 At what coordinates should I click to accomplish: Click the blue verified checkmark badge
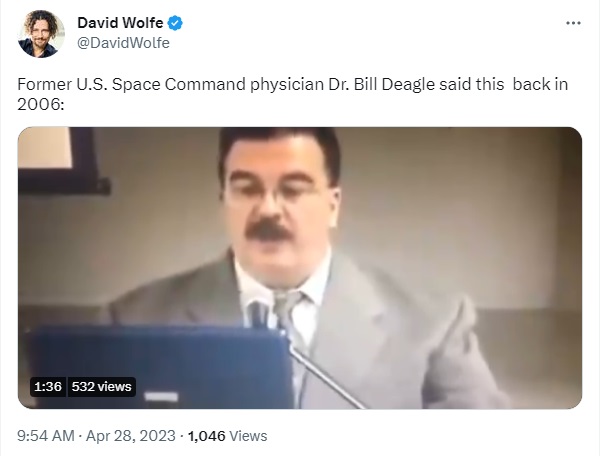[x=175, y=23]
